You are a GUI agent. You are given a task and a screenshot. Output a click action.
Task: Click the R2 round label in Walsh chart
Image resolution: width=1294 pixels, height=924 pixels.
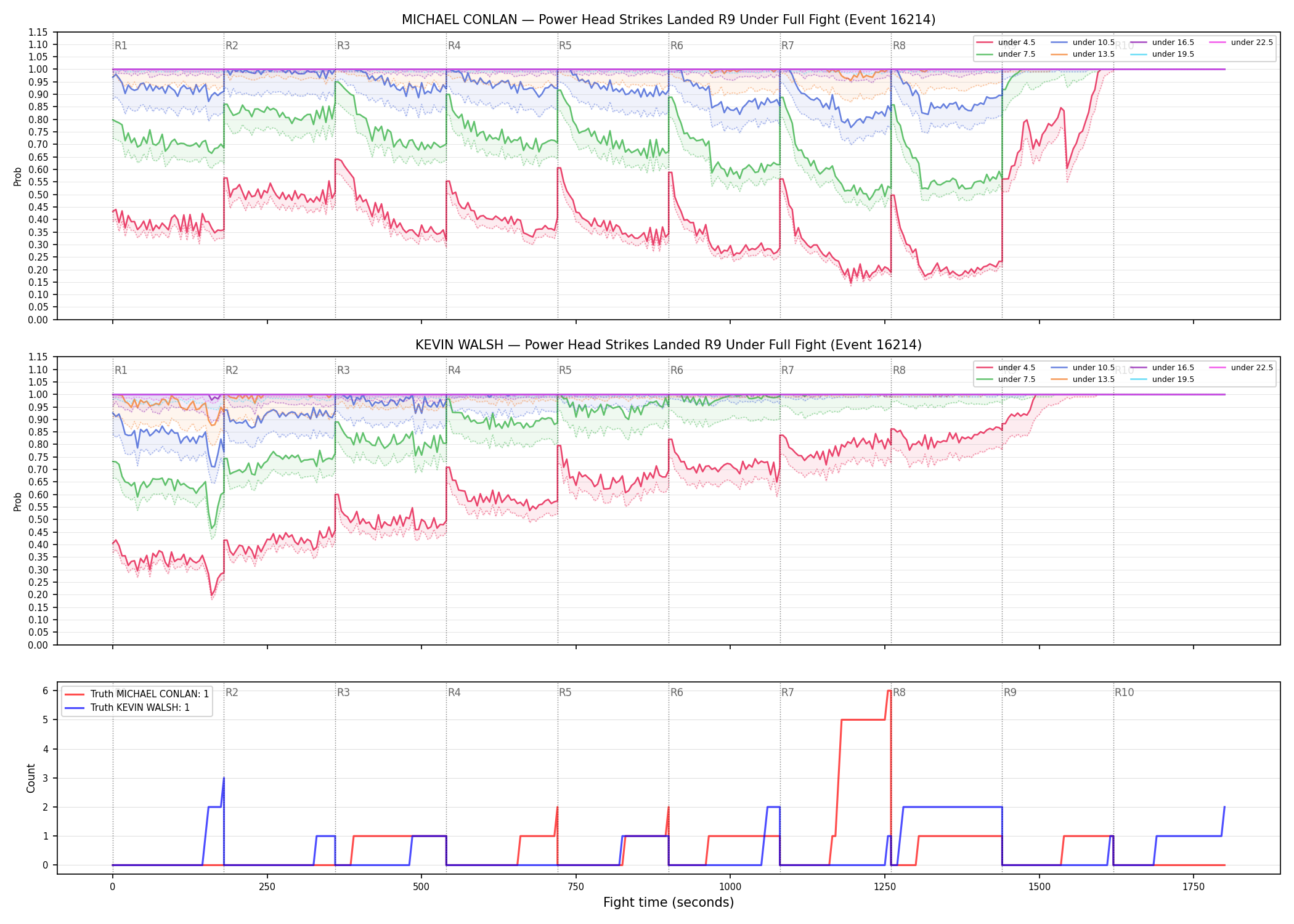pyautogui.click(x=232, y=370)
